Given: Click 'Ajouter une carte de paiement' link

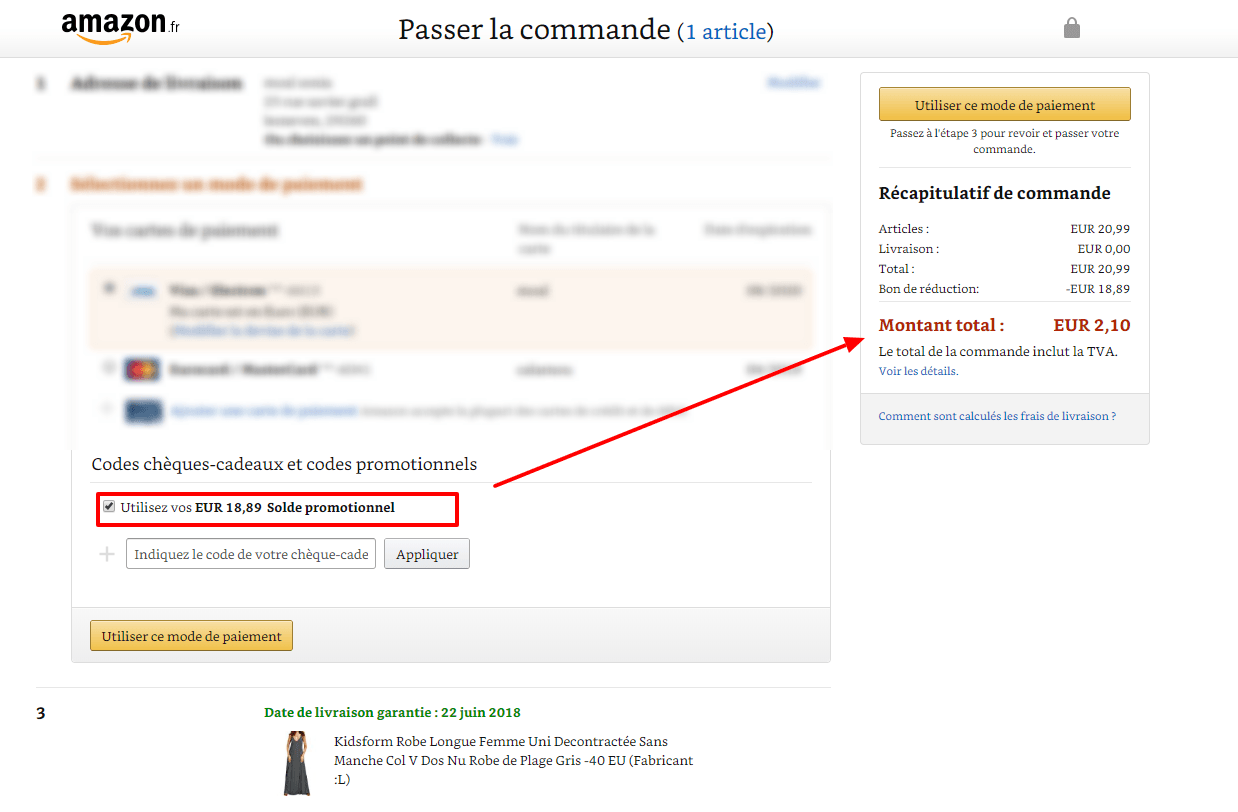Looking at the screenshot, I should tap(264, 410).
